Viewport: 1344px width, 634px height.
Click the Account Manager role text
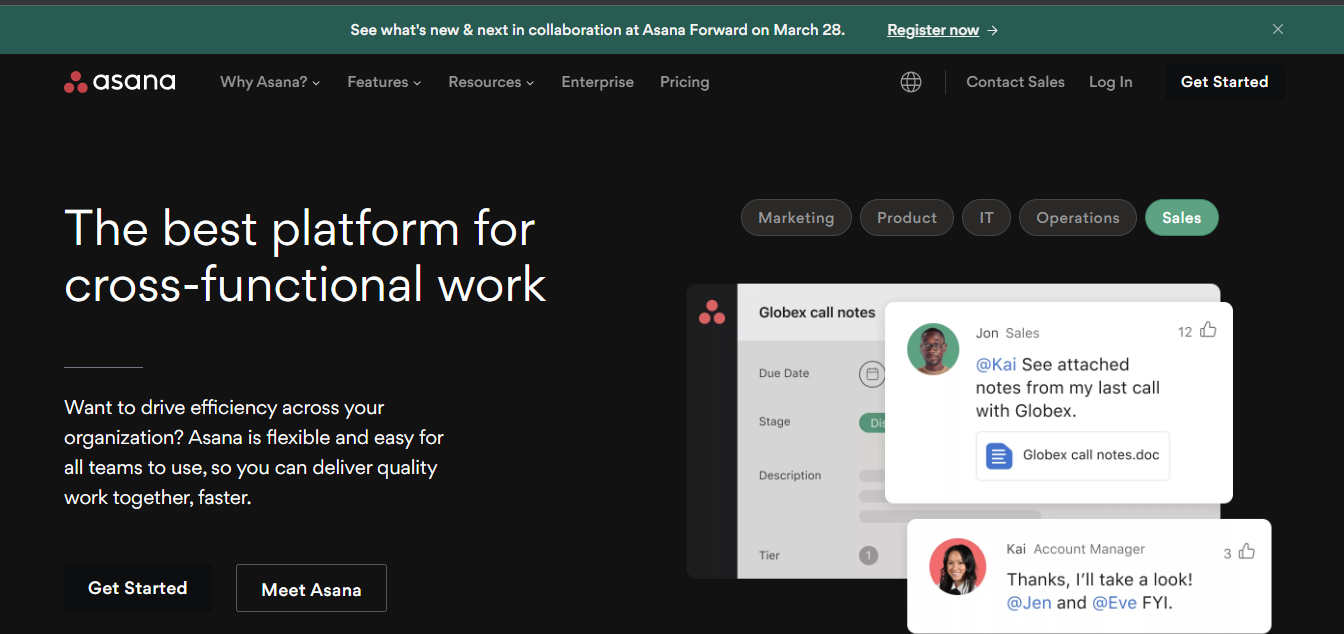click(x=1089, y=549)
